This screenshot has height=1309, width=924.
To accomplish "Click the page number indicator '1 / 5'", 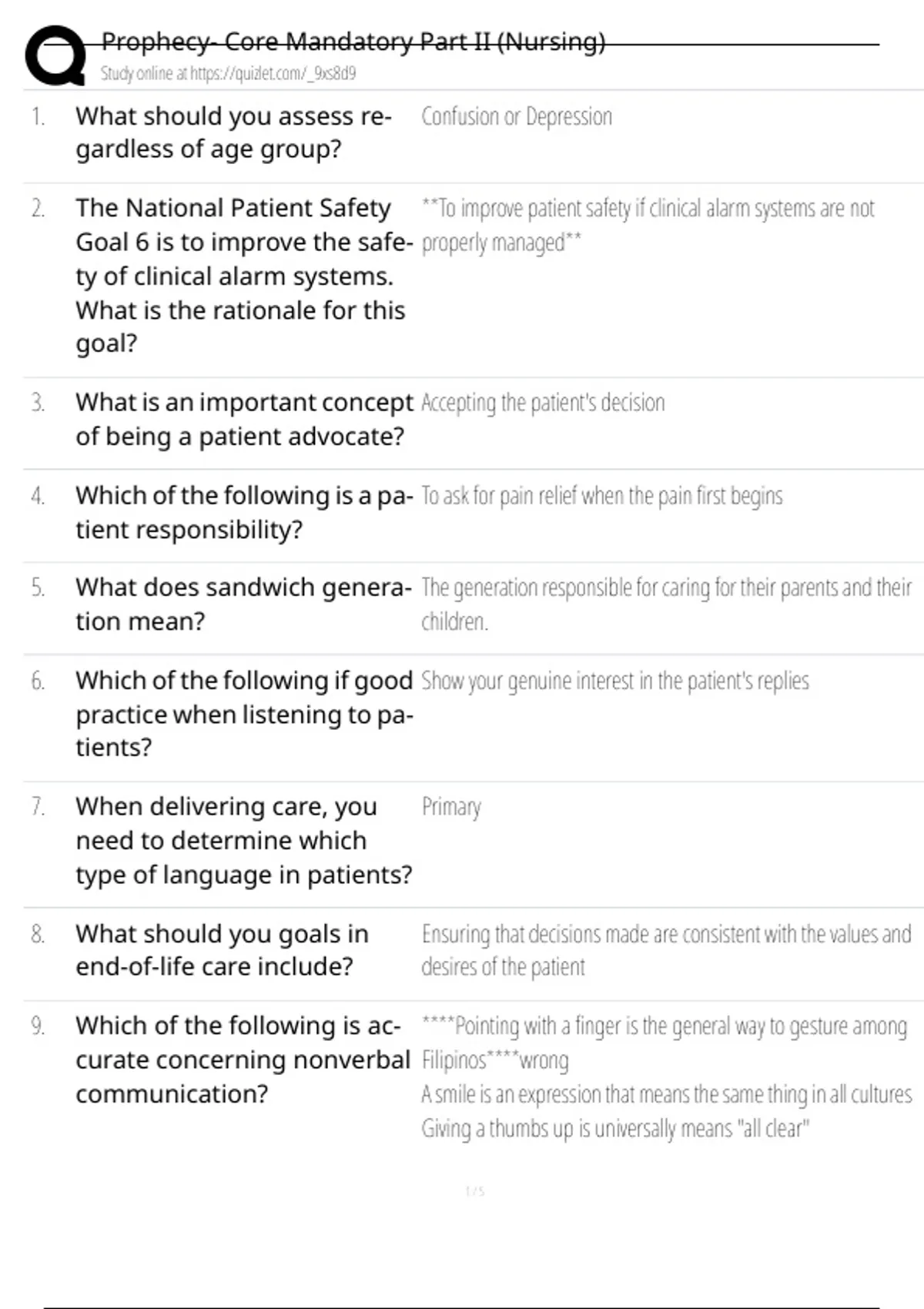I will click(x=475, y=1192).
